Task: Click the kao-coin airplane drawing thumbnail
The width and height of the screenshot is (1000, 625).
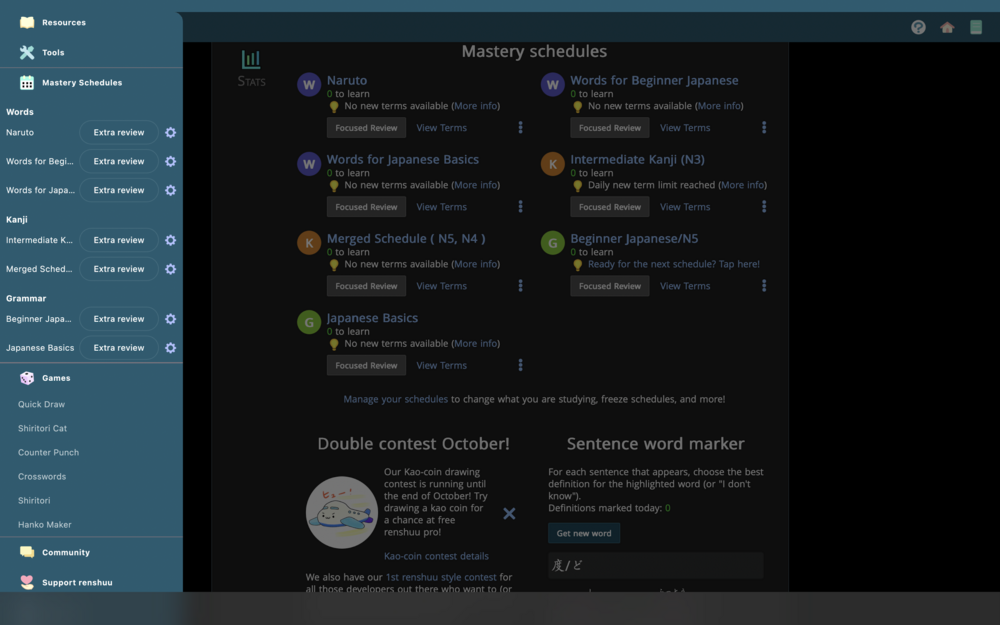Action: [x=341, y=512]
